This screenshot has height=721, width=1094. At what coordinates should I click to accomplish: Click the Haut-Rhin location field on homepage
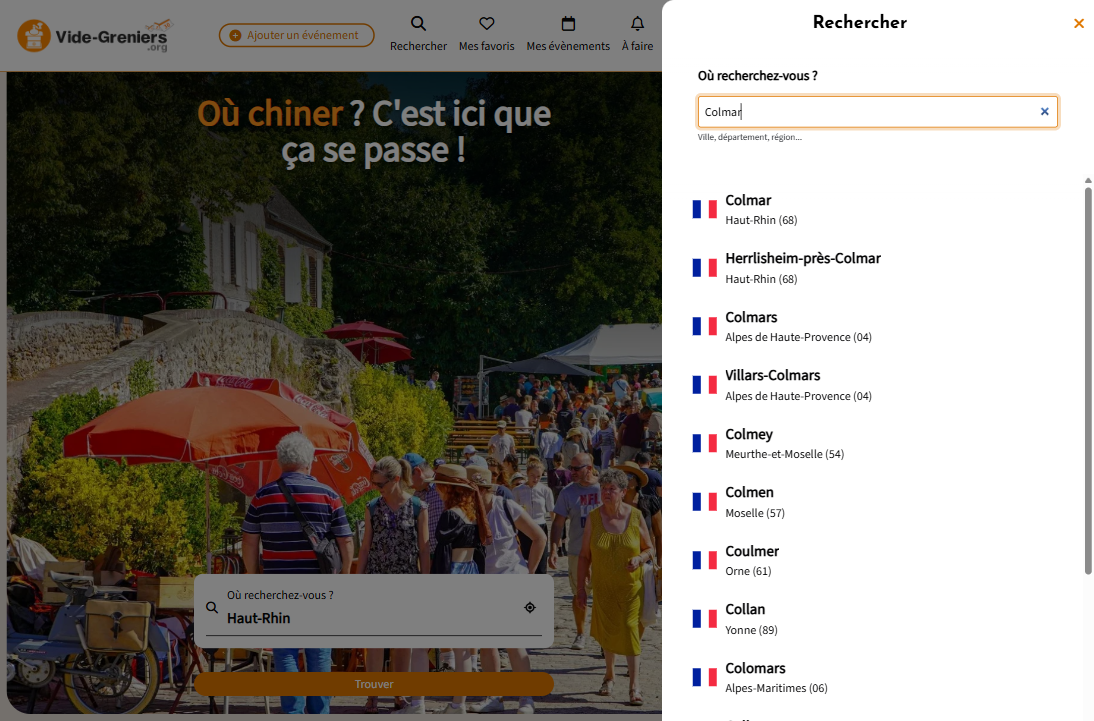370,617
